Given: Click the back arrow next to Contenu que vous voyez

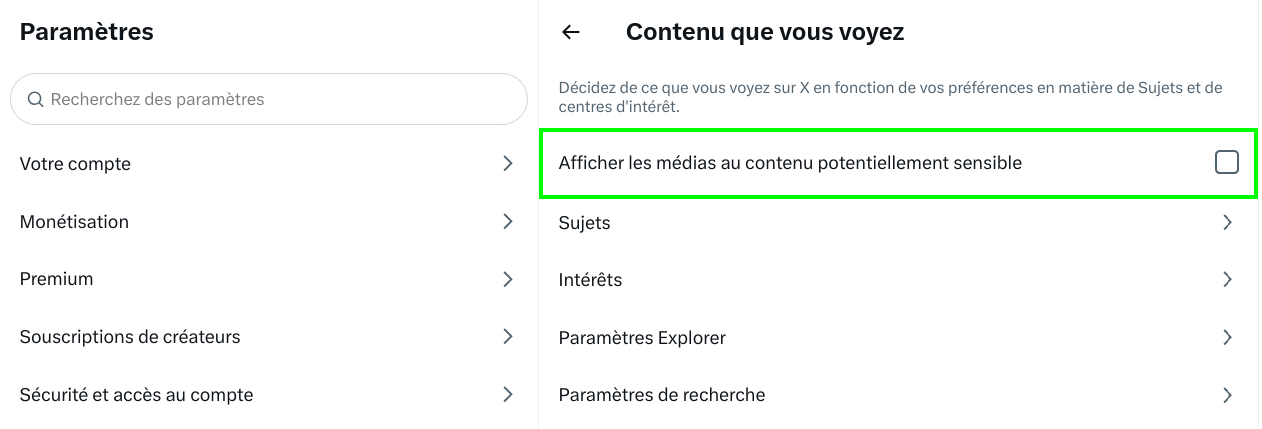Looking at the screenshot, I should pyautogui.click(x=571, y=32).
